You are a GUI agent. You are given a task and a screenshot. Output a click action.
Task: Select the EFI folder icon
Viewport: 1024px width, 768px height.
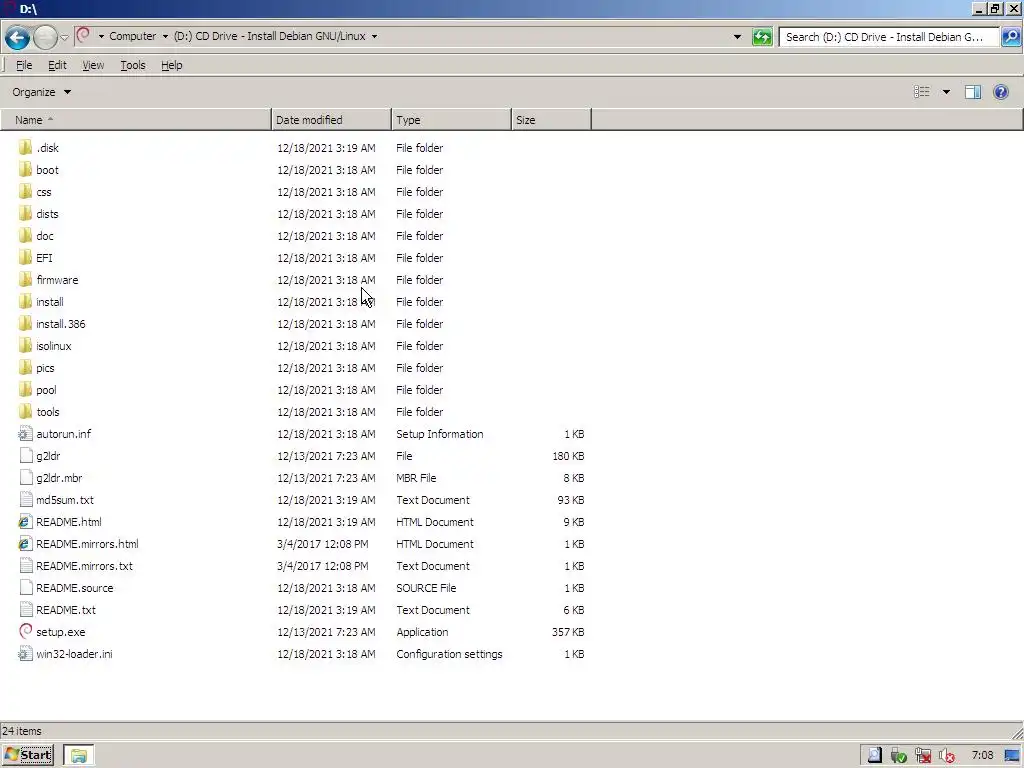click(x=25, y=258)
